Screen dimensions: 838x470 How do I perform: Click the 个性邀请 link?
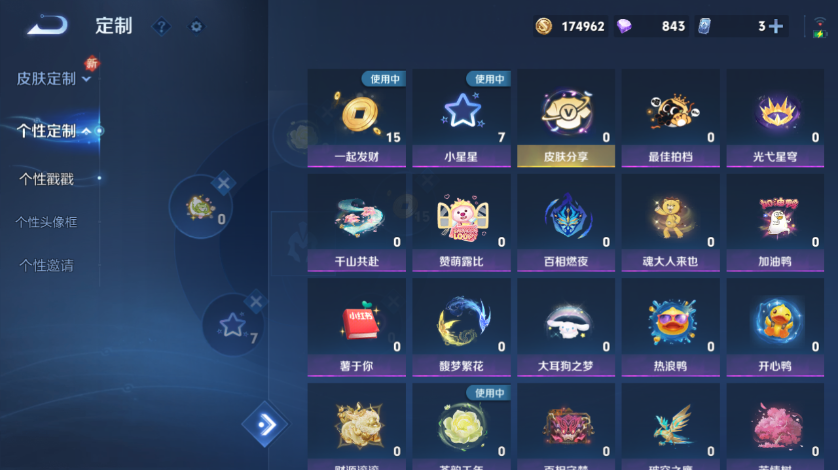[46, 265]
